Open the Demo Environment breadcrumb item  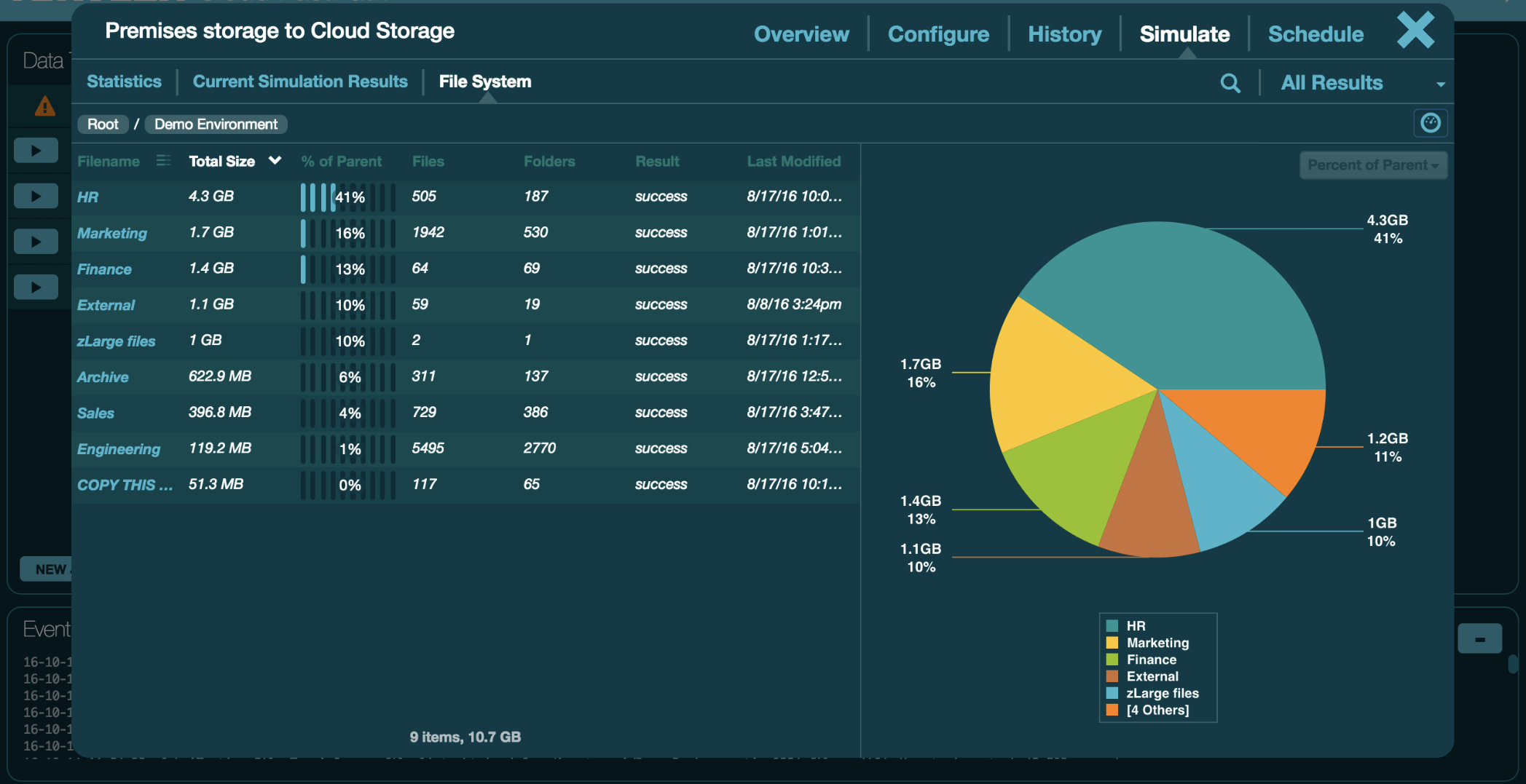coord(216,124)
